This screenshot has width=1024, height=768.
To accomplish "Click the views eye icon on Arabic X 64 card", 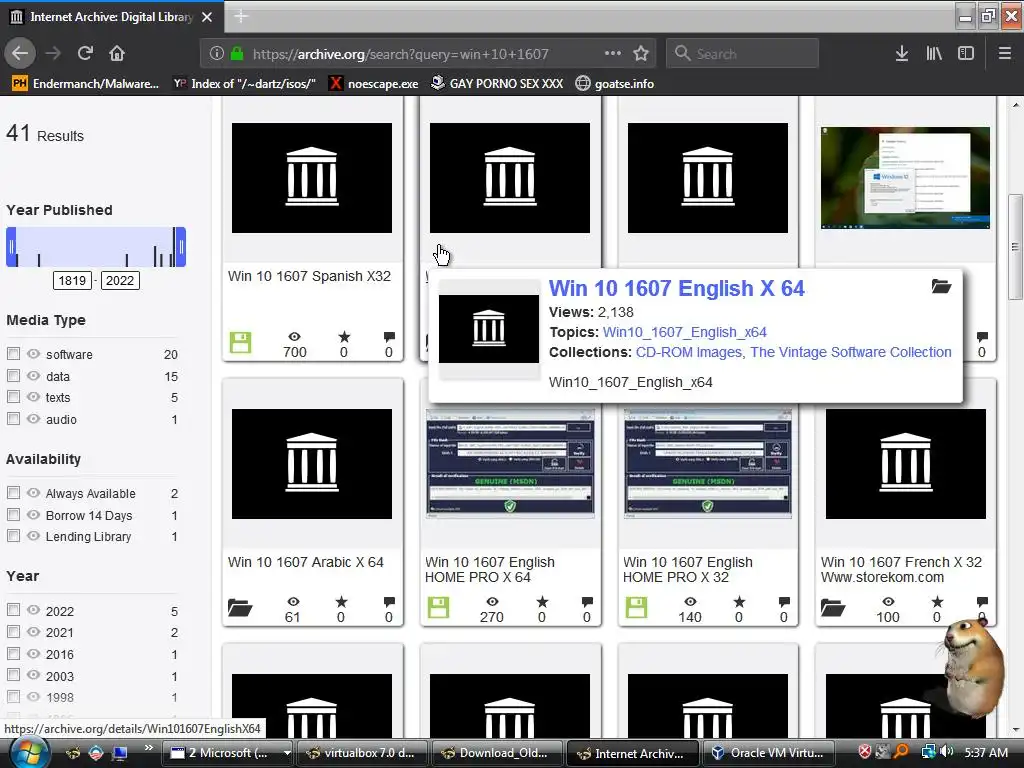I will [x=293, y=601].
